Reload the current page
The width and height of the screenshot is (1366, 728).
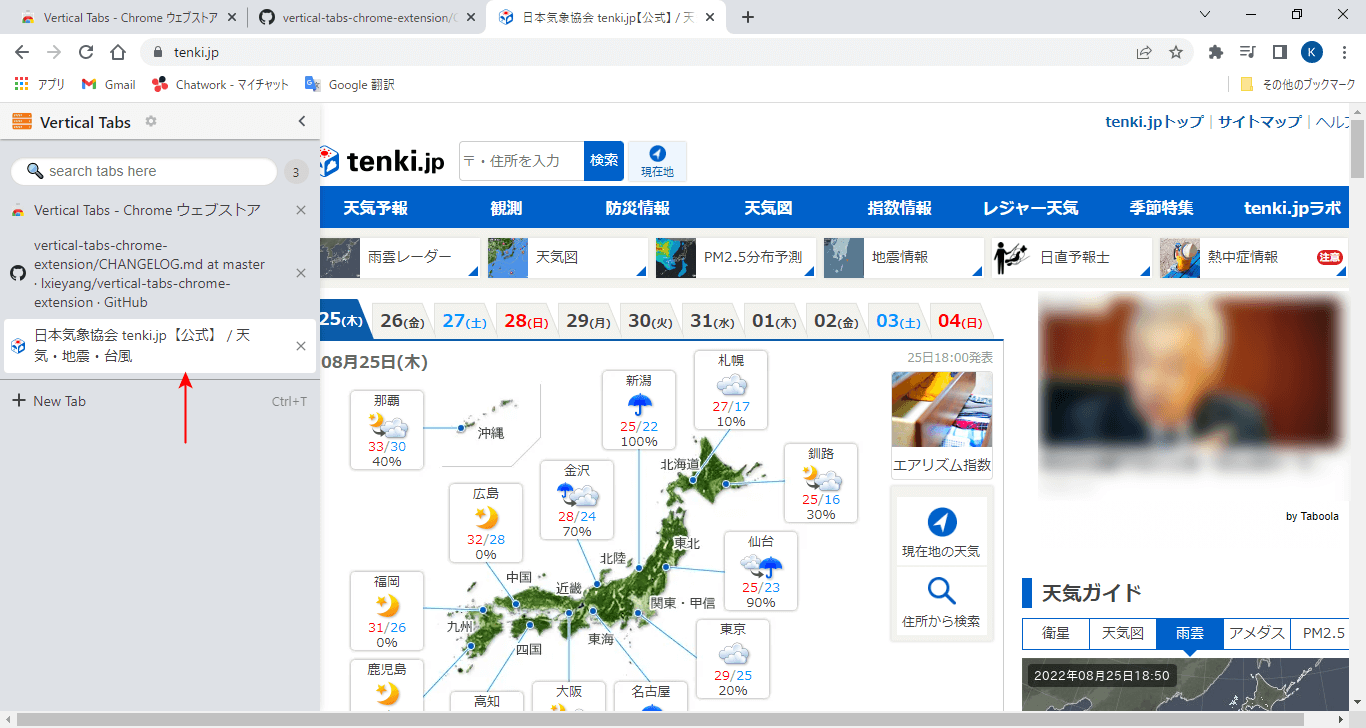(x=86, y=52)
